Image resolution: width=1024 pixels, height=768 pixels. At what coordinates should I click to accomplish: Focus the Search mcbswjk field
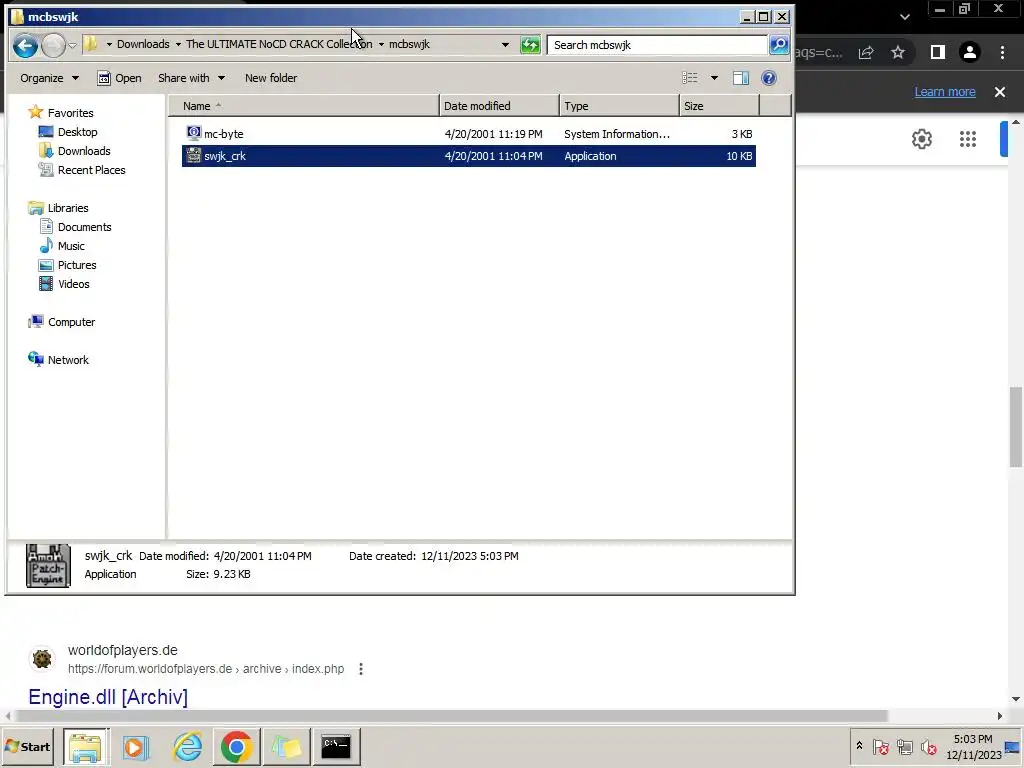tap(656, 45)
